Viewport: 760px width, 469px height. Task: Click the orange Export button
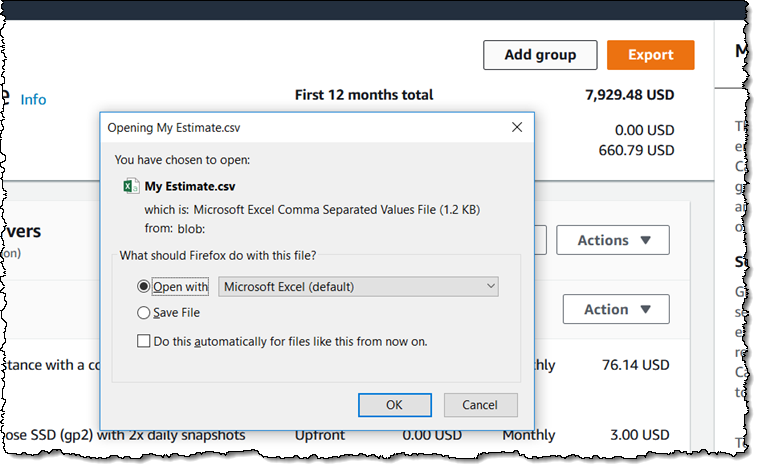pyautogui.click(x=650, y=55)
